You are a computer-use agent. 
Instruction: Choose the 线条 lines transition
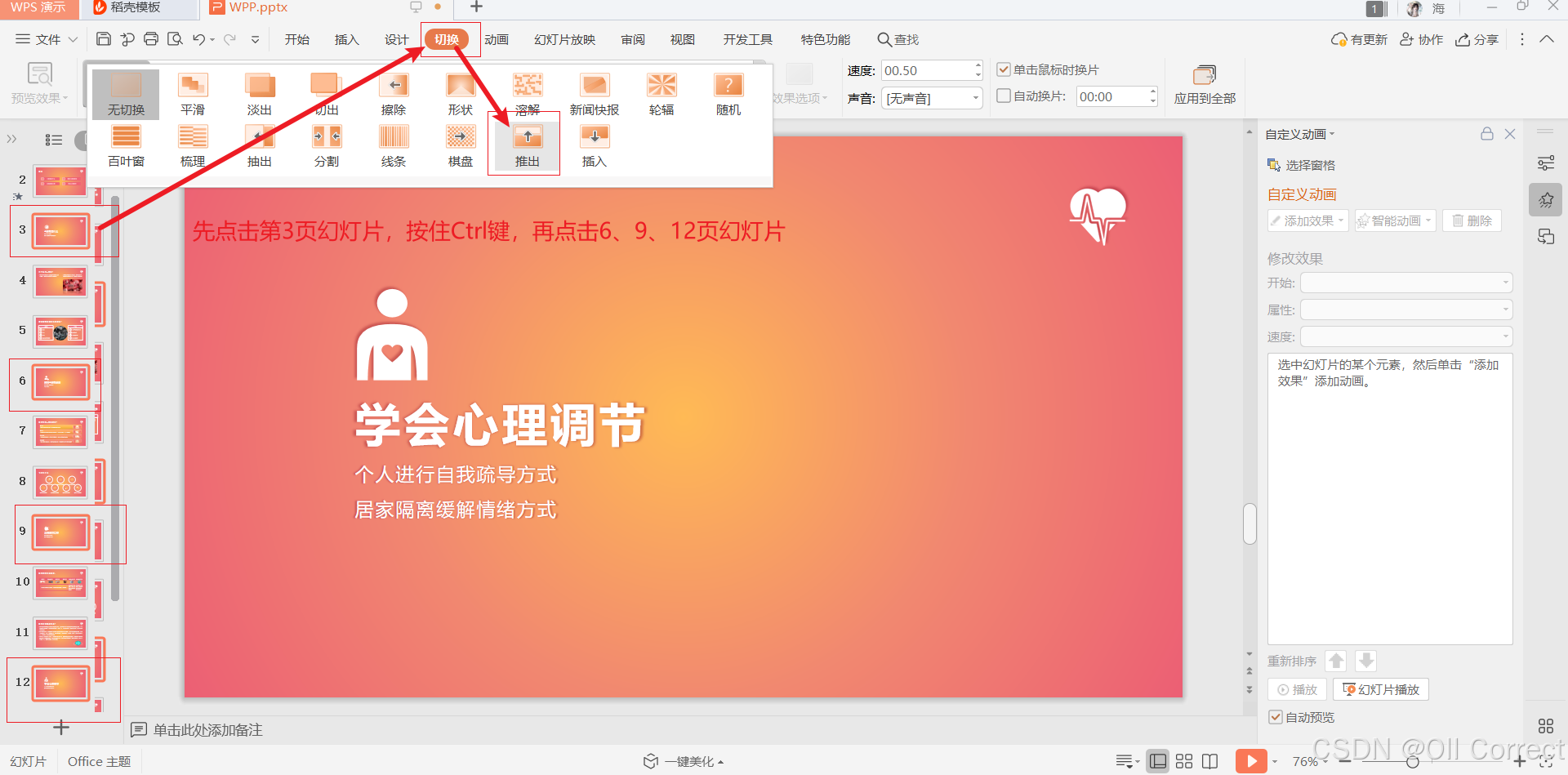click(394, 146)
